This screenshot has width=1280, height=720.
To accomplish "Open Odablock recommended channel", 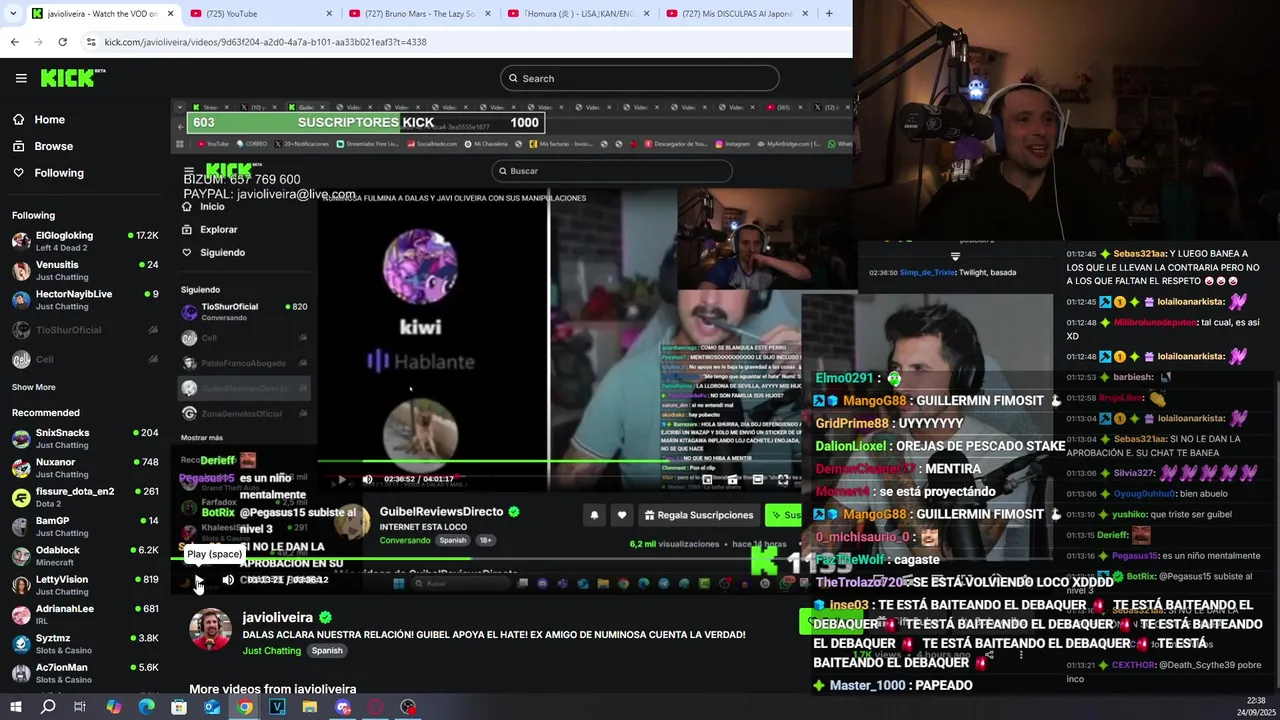I will (85, 556).
